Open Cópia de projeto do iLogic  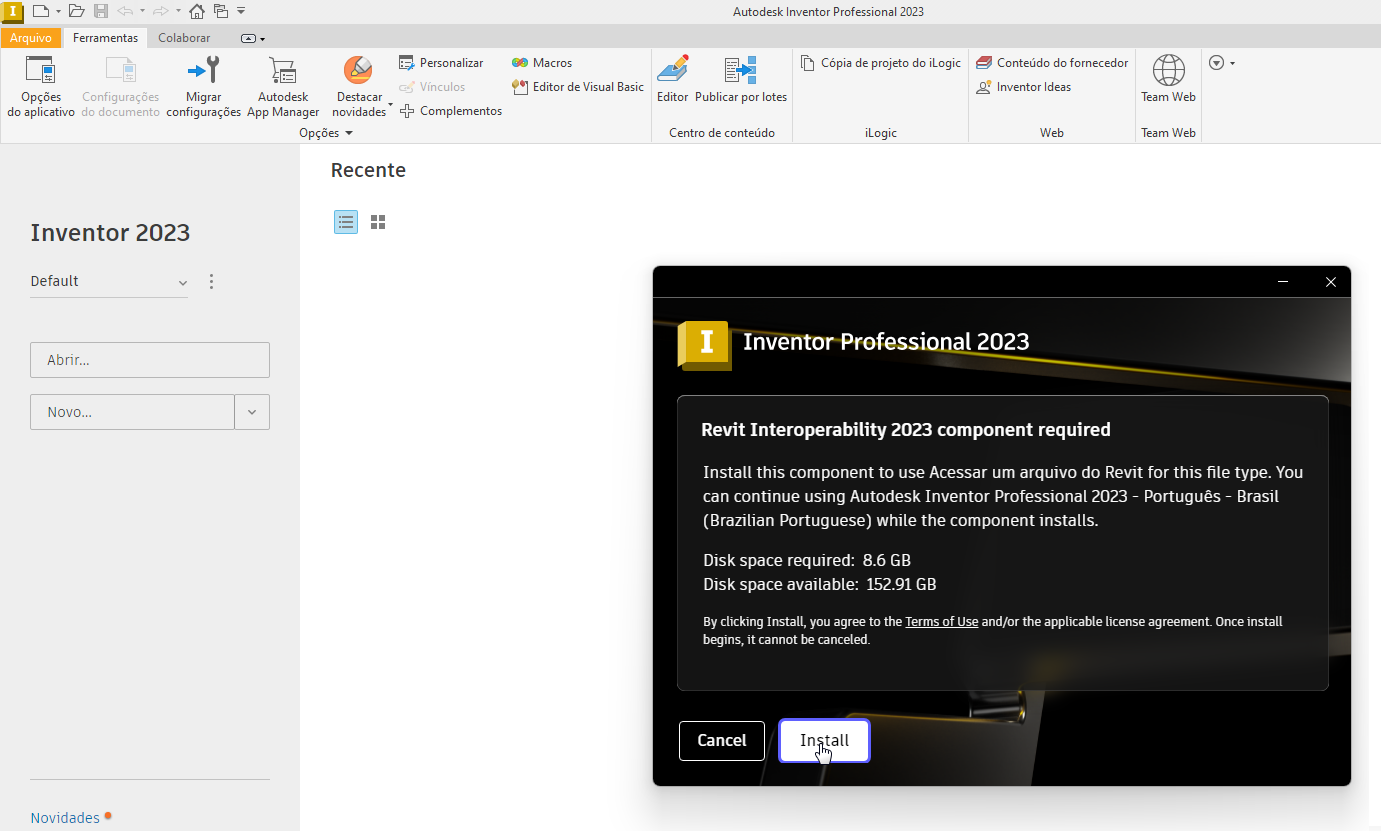point(881,63)
